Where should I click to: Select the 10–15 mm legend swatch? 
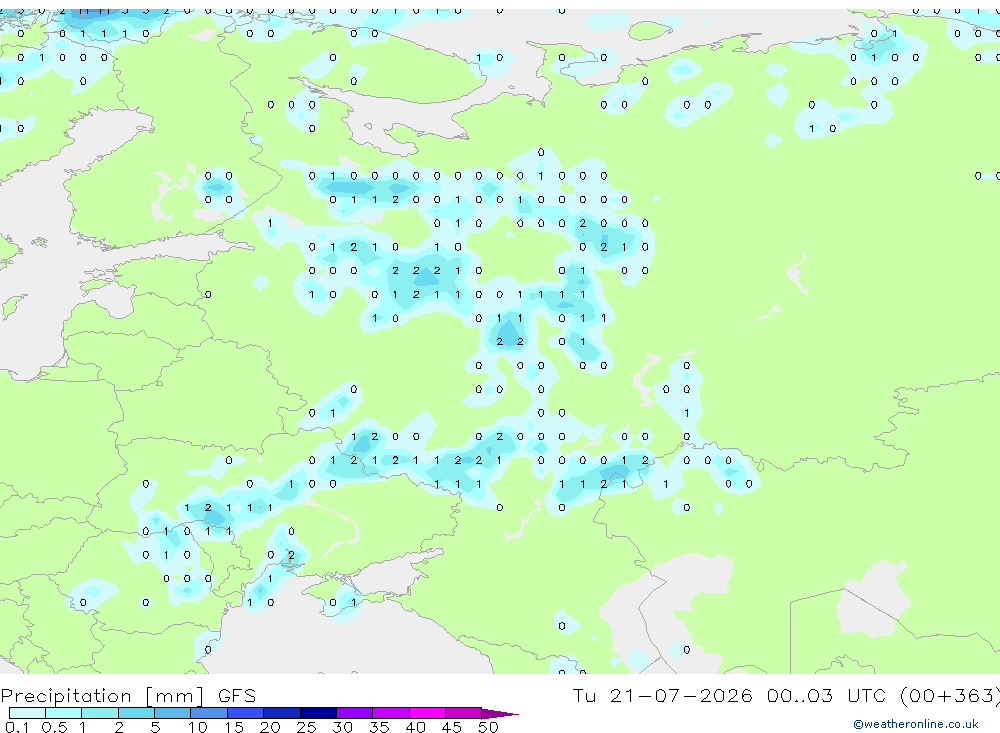(209, 713)
